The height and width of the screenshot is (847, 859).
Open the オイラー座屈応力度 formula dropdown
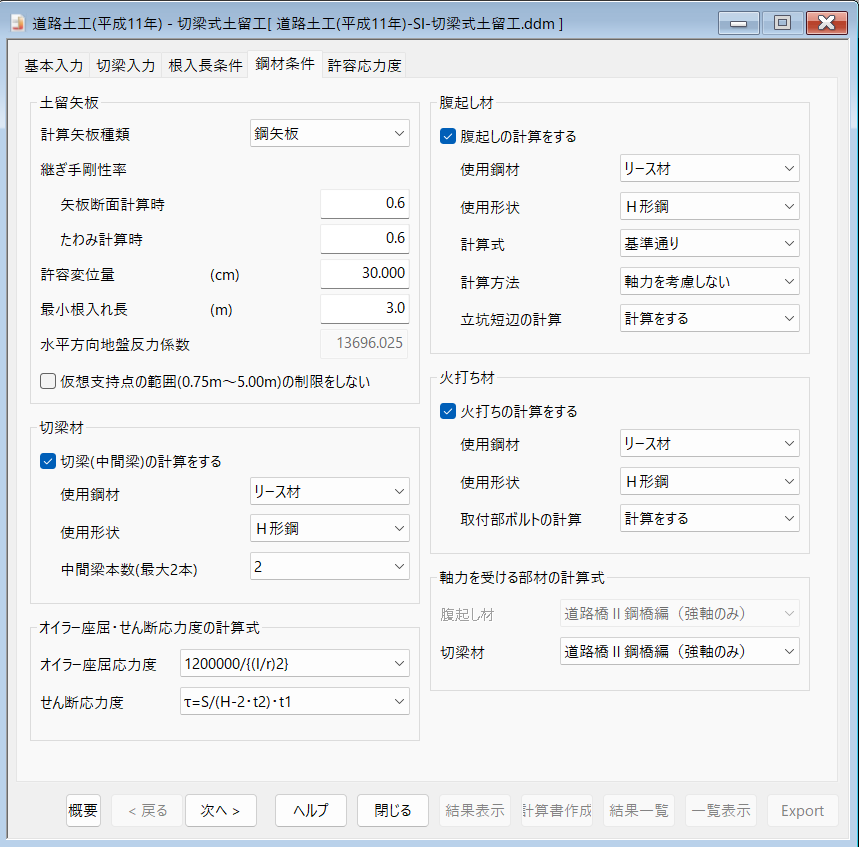(294, 664)
